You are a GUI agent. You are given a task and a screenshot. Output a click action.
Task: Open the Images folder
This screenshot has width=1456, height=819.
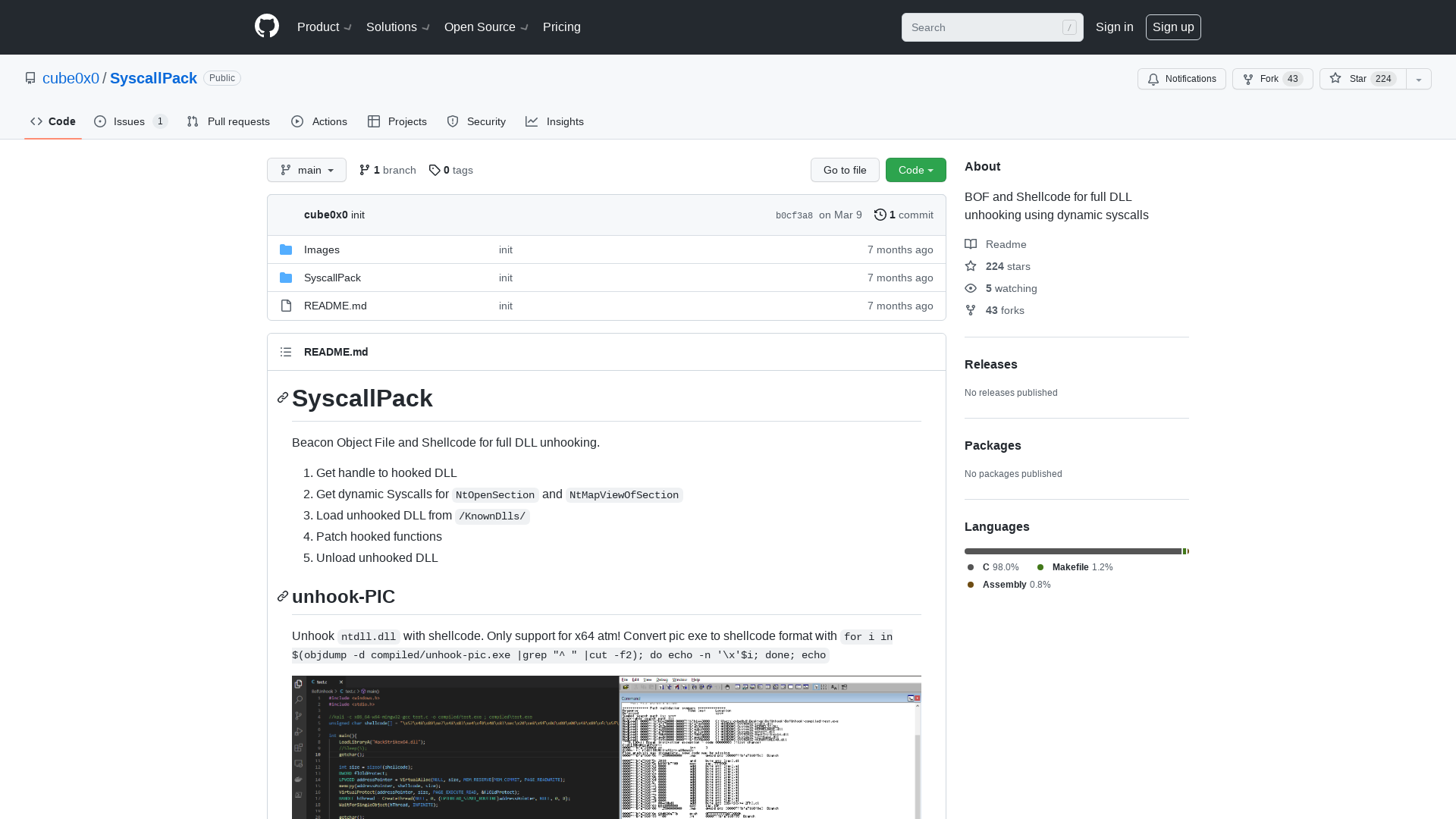coord(322,249)
